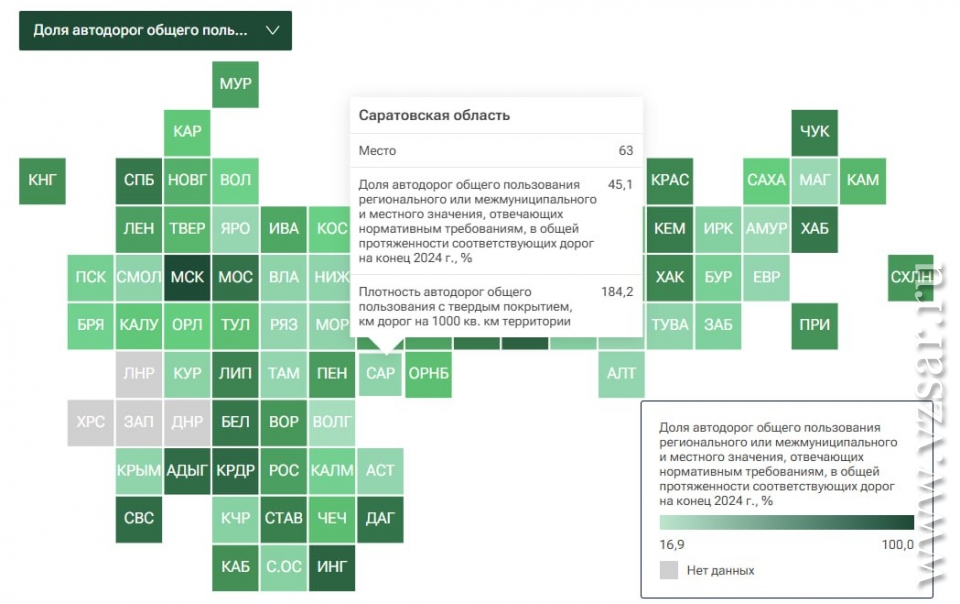
Task: Open the road-share indicator dropdown
Action: (x=156, y=30)
